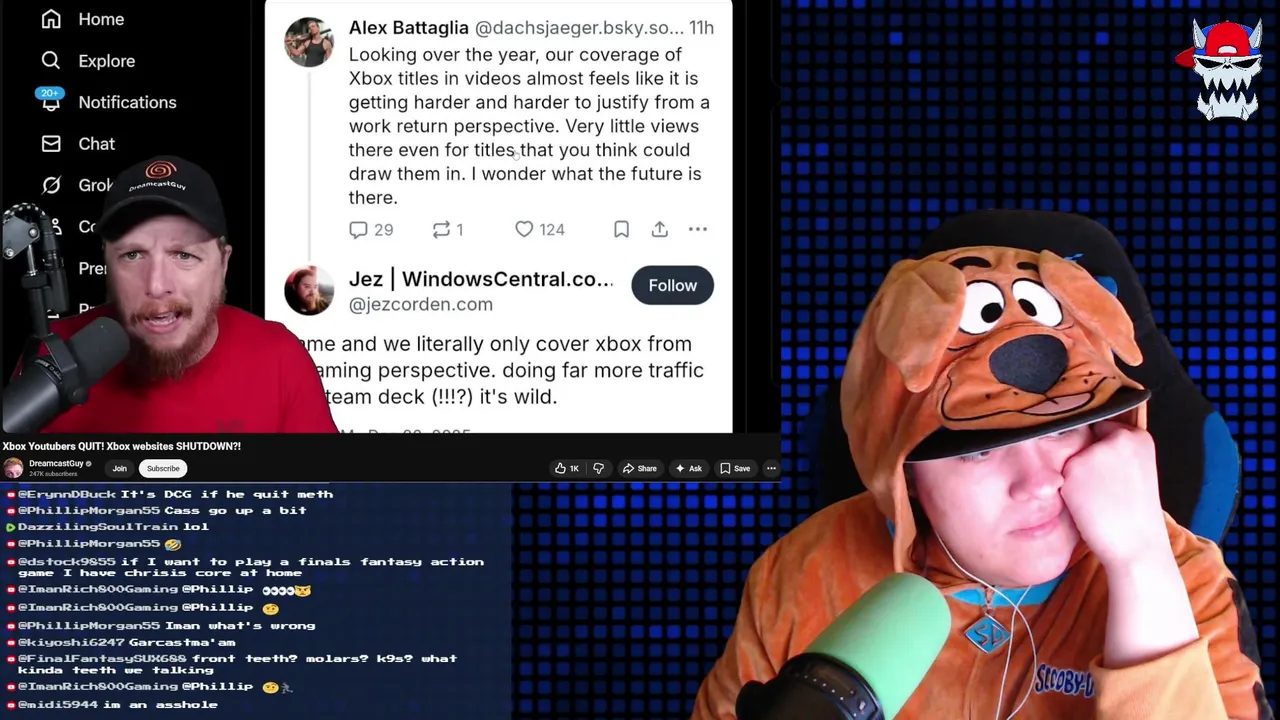The width and height of the screenshot is (1280, 720).
Task: Open three-dot menu on Alex's post
Action: coord(698,230)
